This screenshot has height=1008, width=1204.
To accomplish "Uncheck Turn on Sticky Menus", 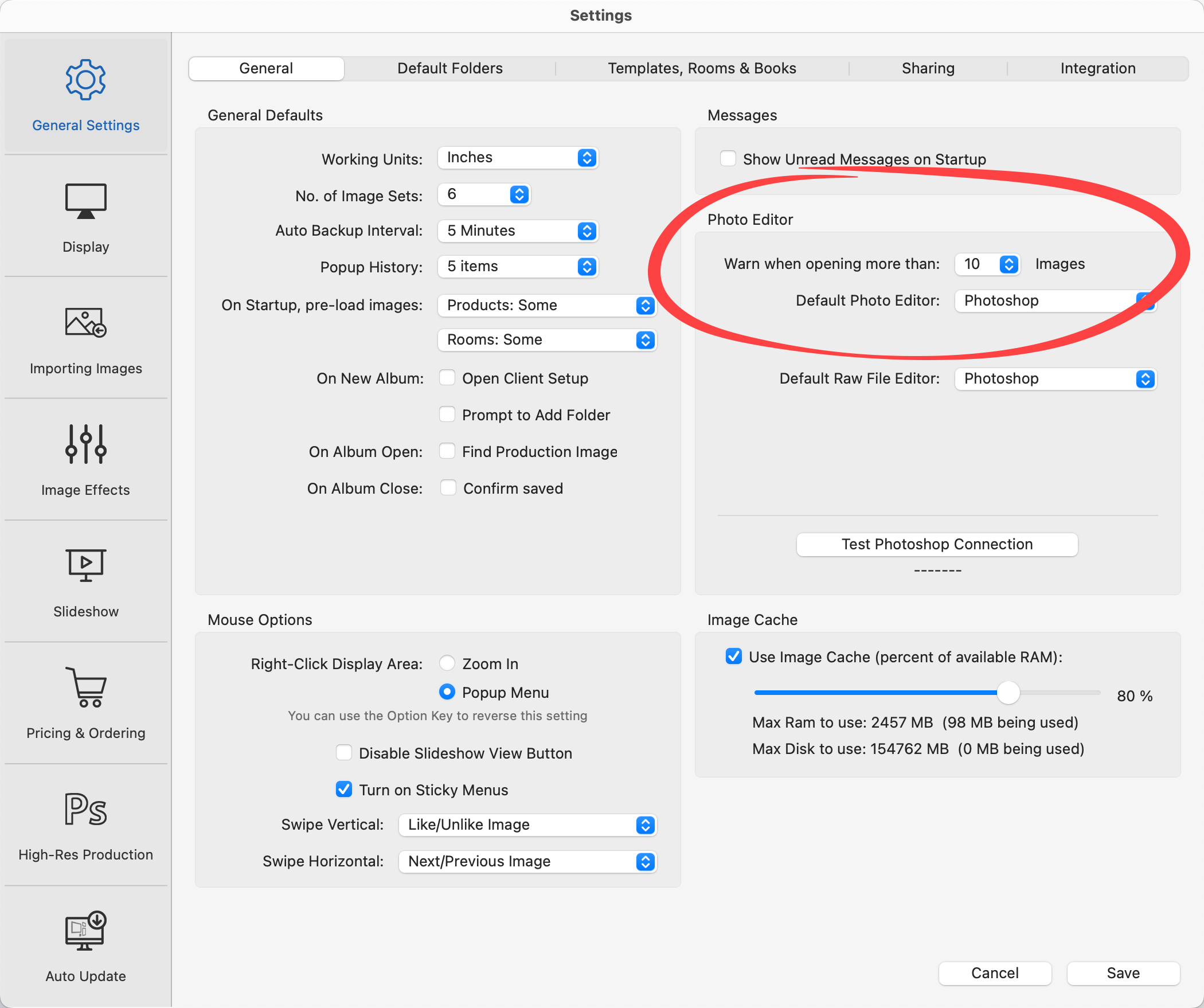I will 344,790.
